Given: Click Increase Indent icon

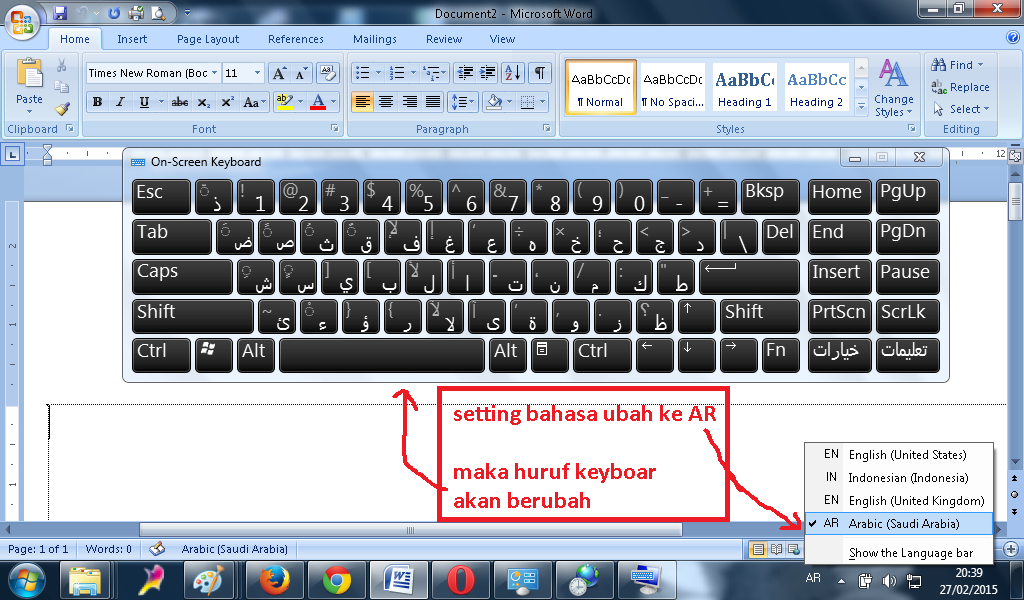Looking at the screenshot, I should tap(488, 72).
